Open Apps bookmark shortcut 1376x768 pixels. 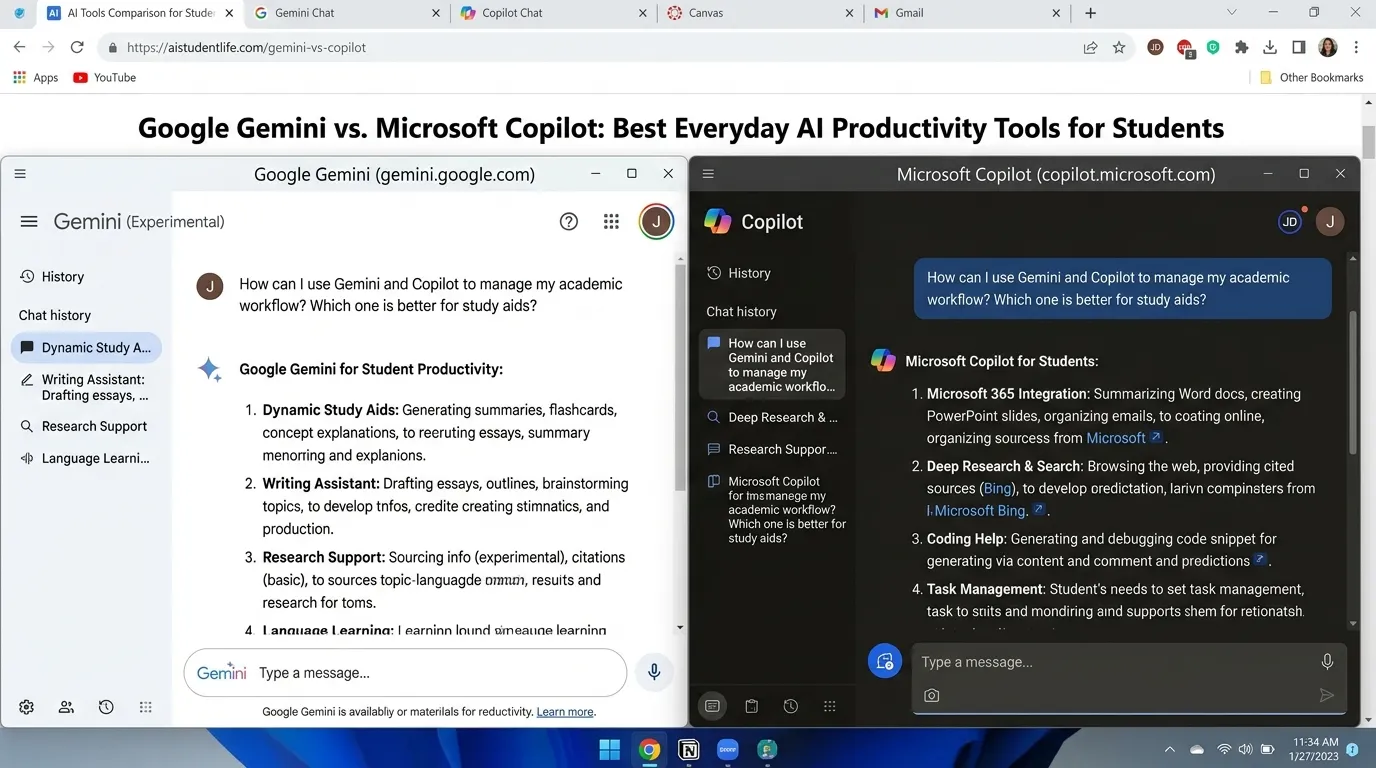[x=35, y=77]
